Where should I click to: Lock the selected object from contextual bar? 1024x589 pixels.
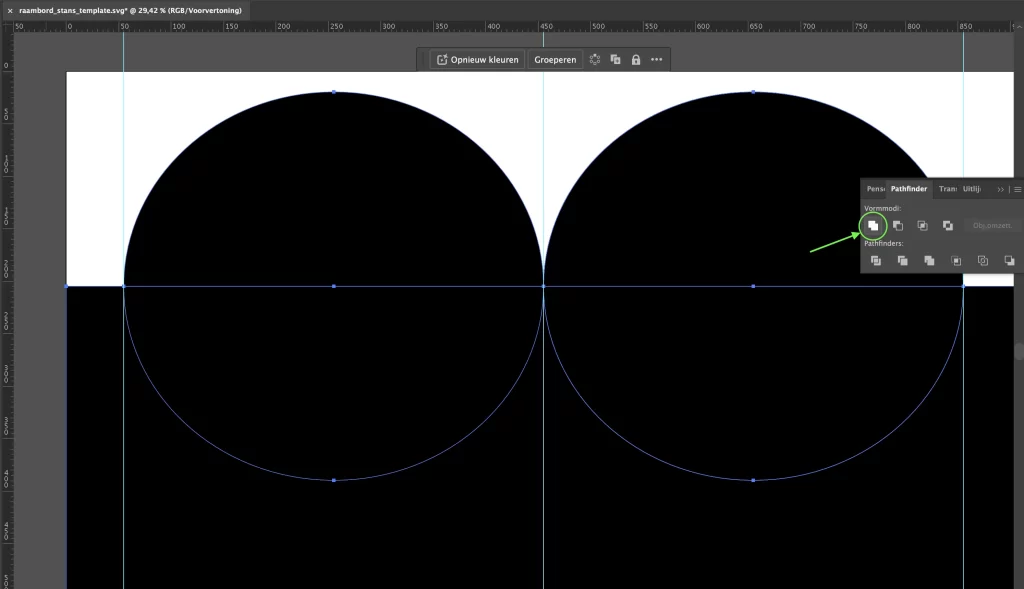click(636, 60)
